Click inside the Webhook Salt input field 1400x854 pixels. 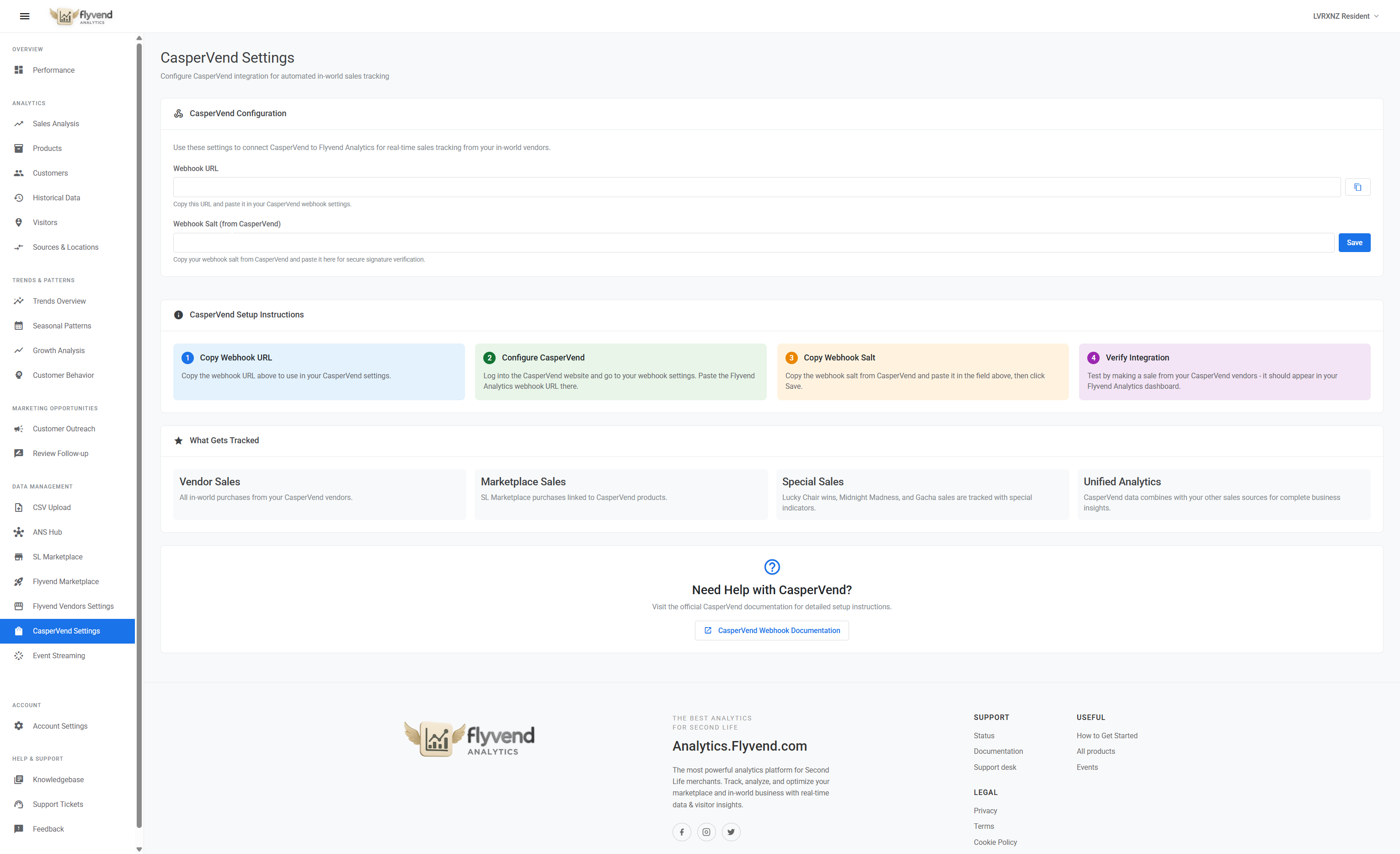click(x=739, y=242)
